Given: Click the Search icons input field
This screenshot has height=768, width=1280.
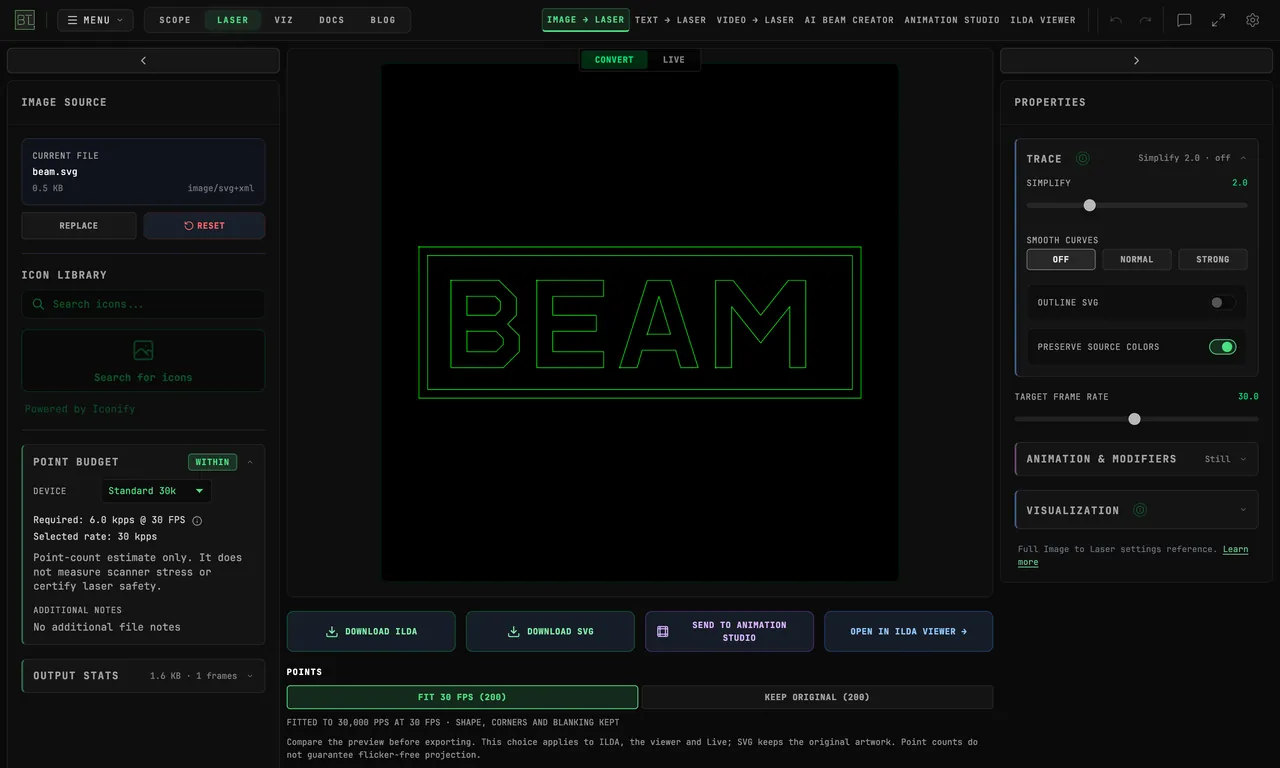Looking at the screenshot, I should pyautogui.click(x=143, y=304).
